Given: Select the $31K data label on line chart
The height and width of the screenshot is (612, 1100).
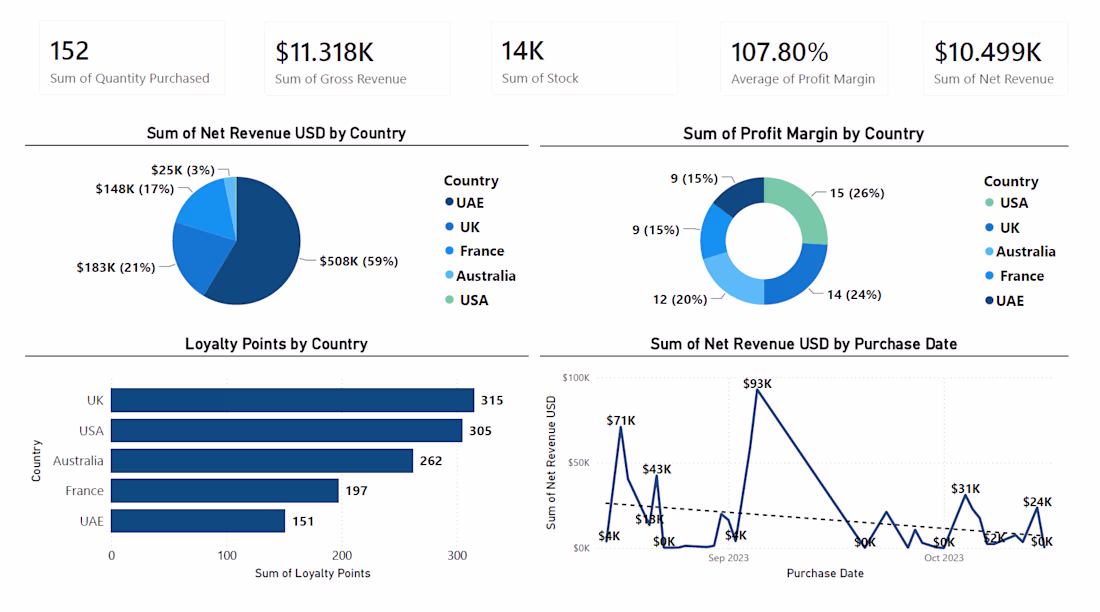Looking at the screenshot, I should 966,488.
